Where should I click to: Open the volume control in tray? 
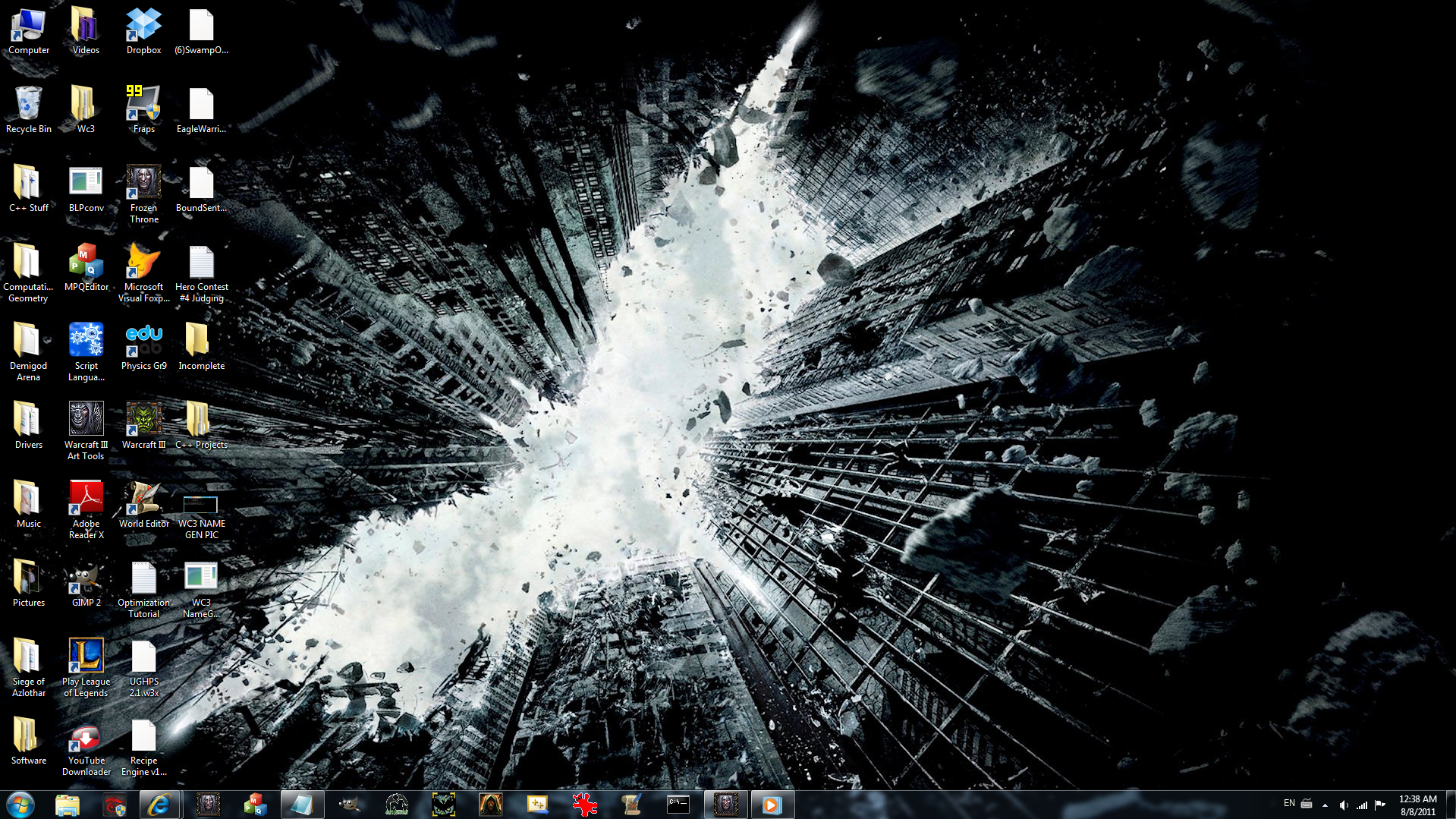pos(1343,805)
